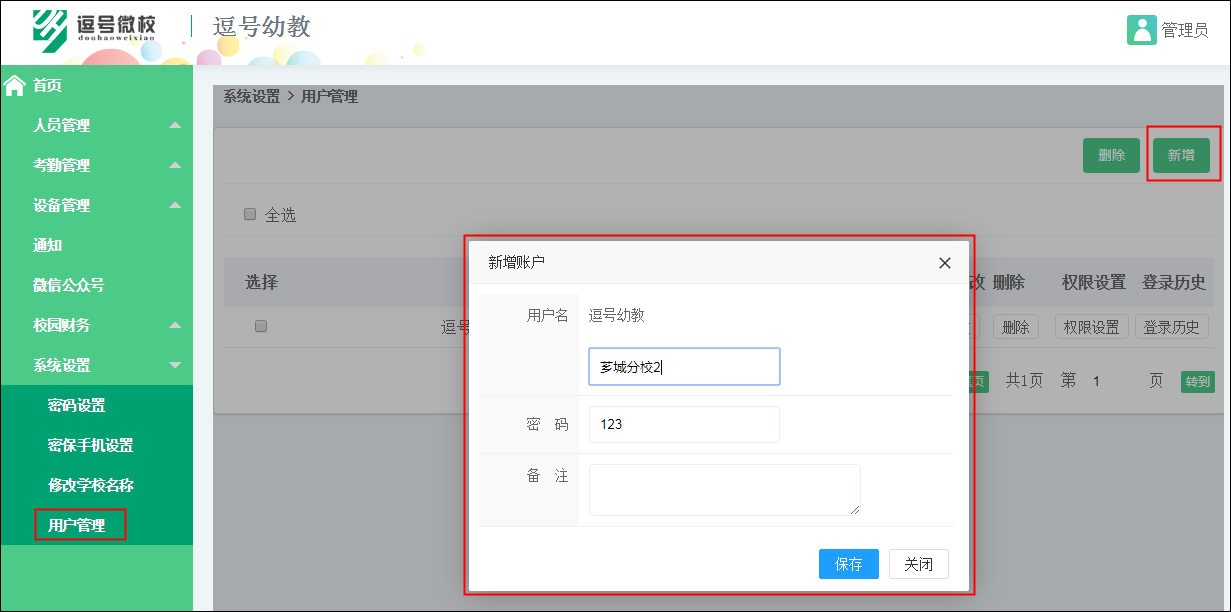Click the green 删除 button above the table

pyautogui.click(x=1111, y=155)
